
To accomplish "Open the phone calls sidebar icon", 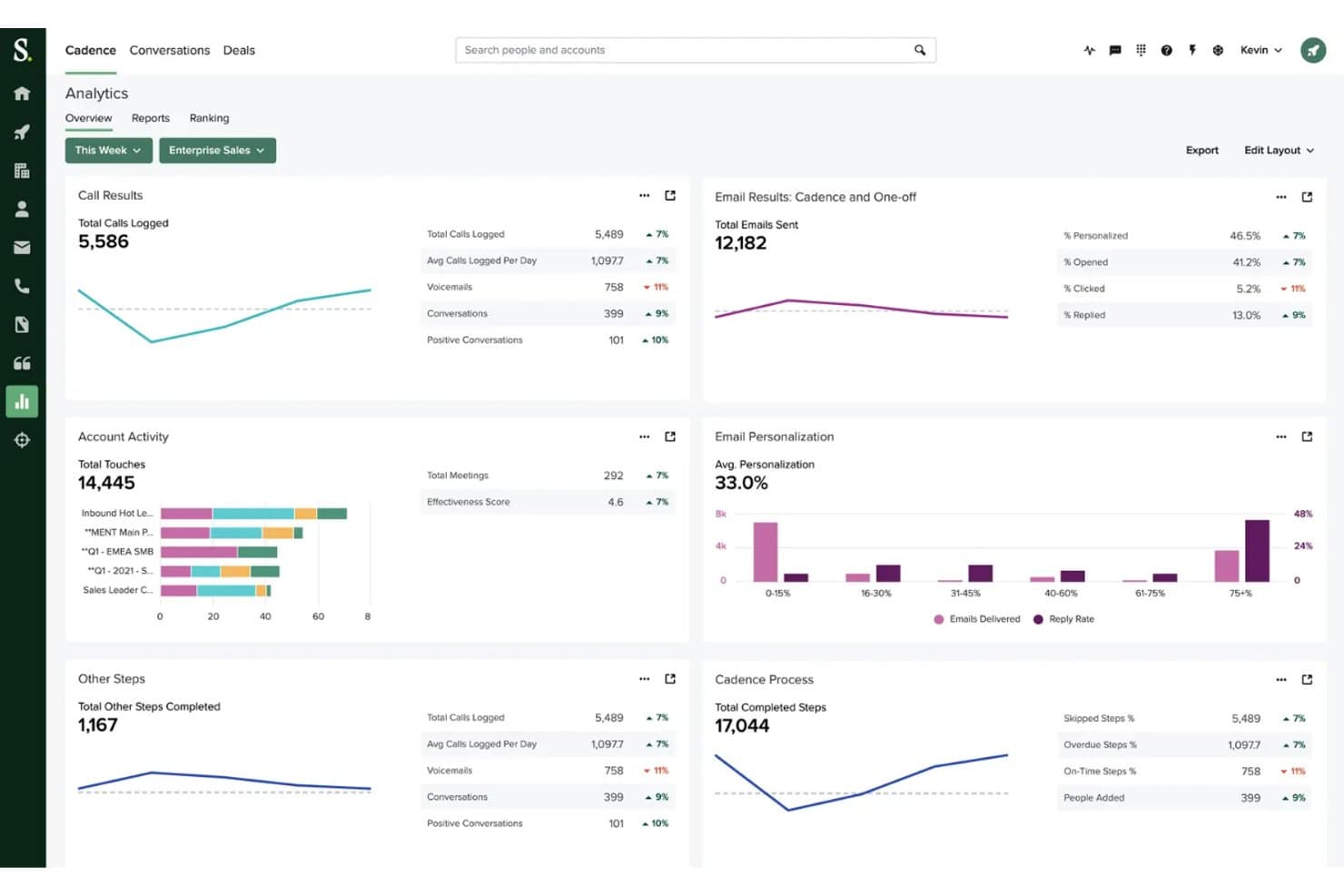I will [22, 286].
